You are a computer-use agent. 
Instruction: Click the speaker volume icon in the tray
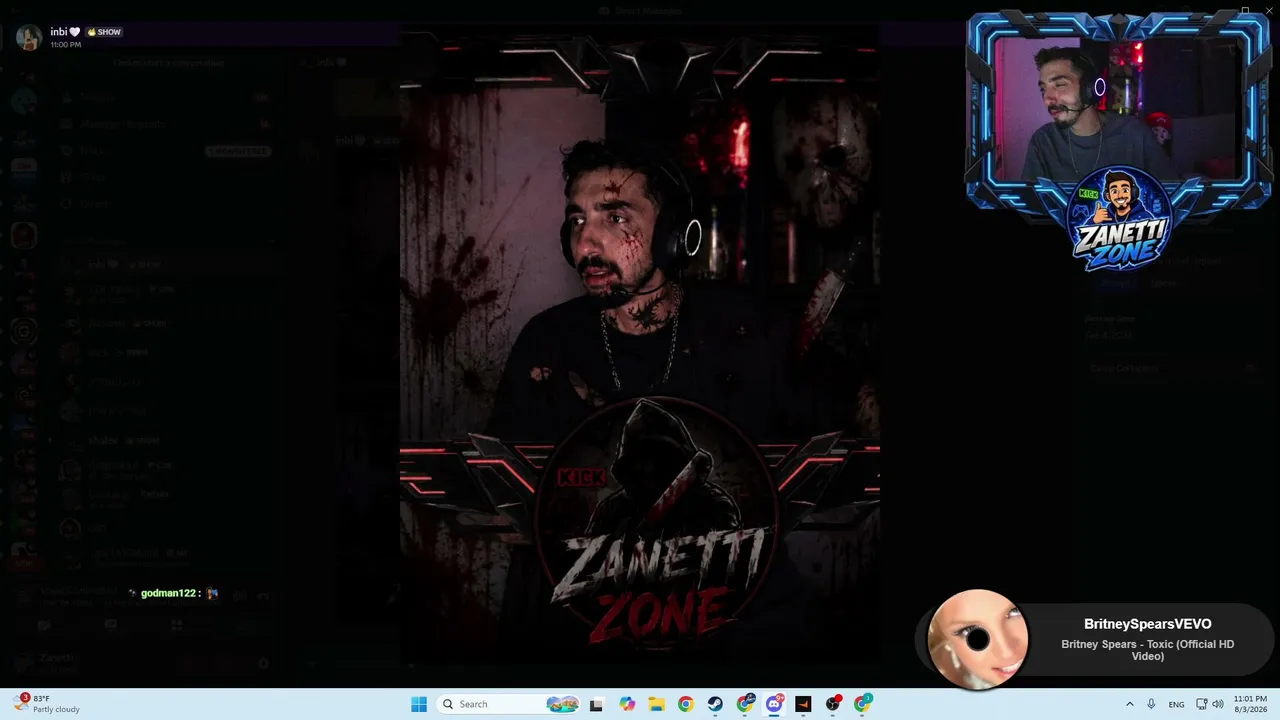1218,704
